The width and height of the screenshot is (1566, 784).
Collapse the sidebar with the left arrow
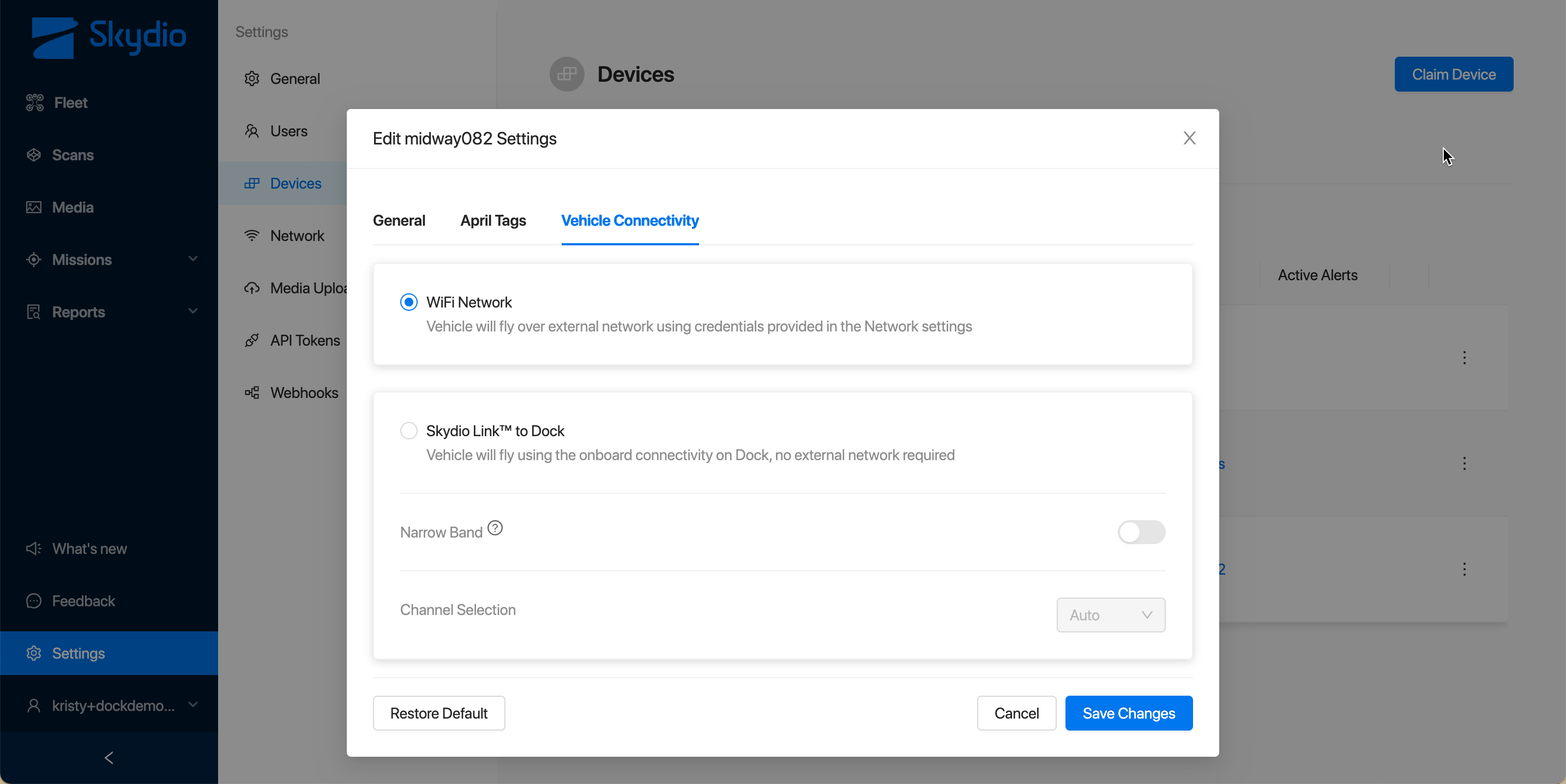point(109,758)
